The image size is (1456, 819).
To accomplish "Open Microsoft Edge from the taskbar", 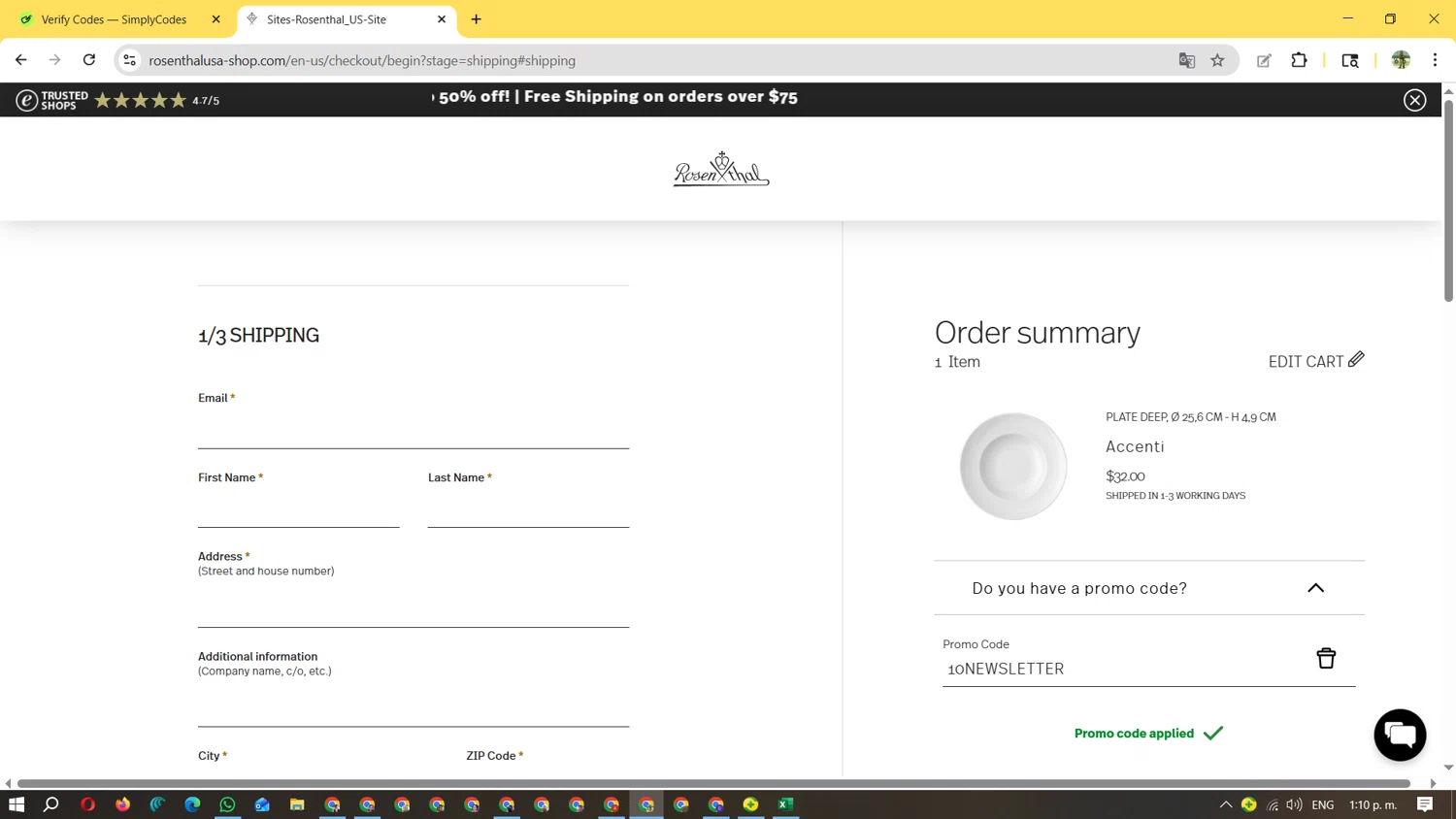I will (192, 804).
